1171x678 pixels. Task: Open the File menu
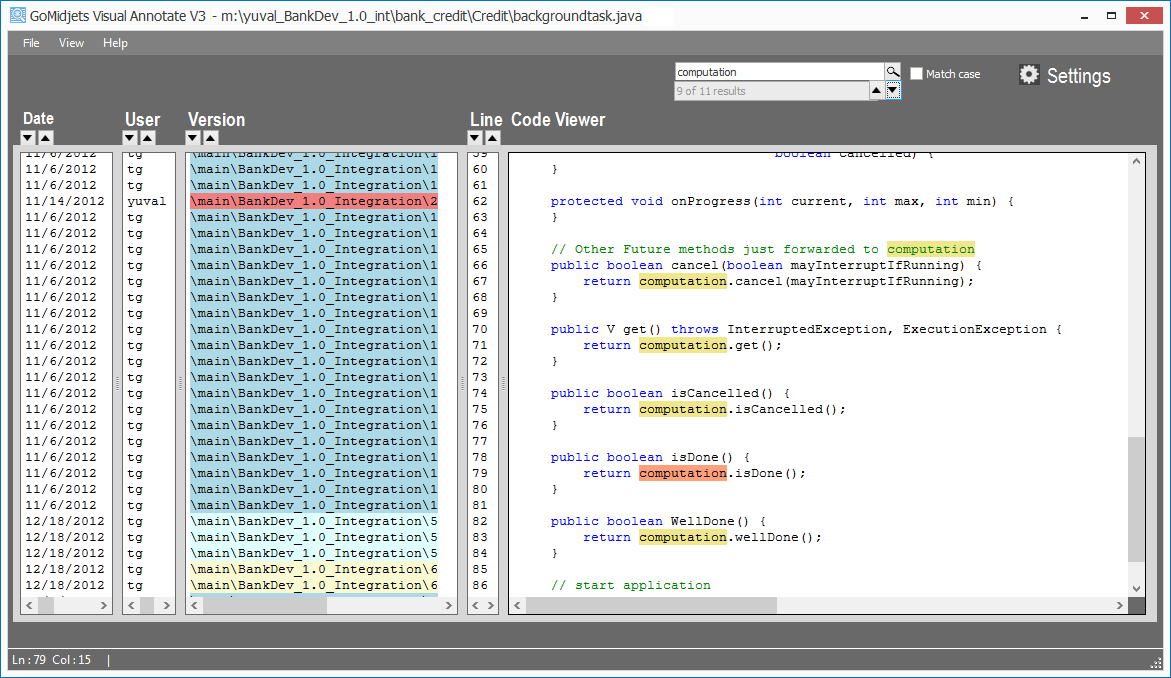click(31, 43)
